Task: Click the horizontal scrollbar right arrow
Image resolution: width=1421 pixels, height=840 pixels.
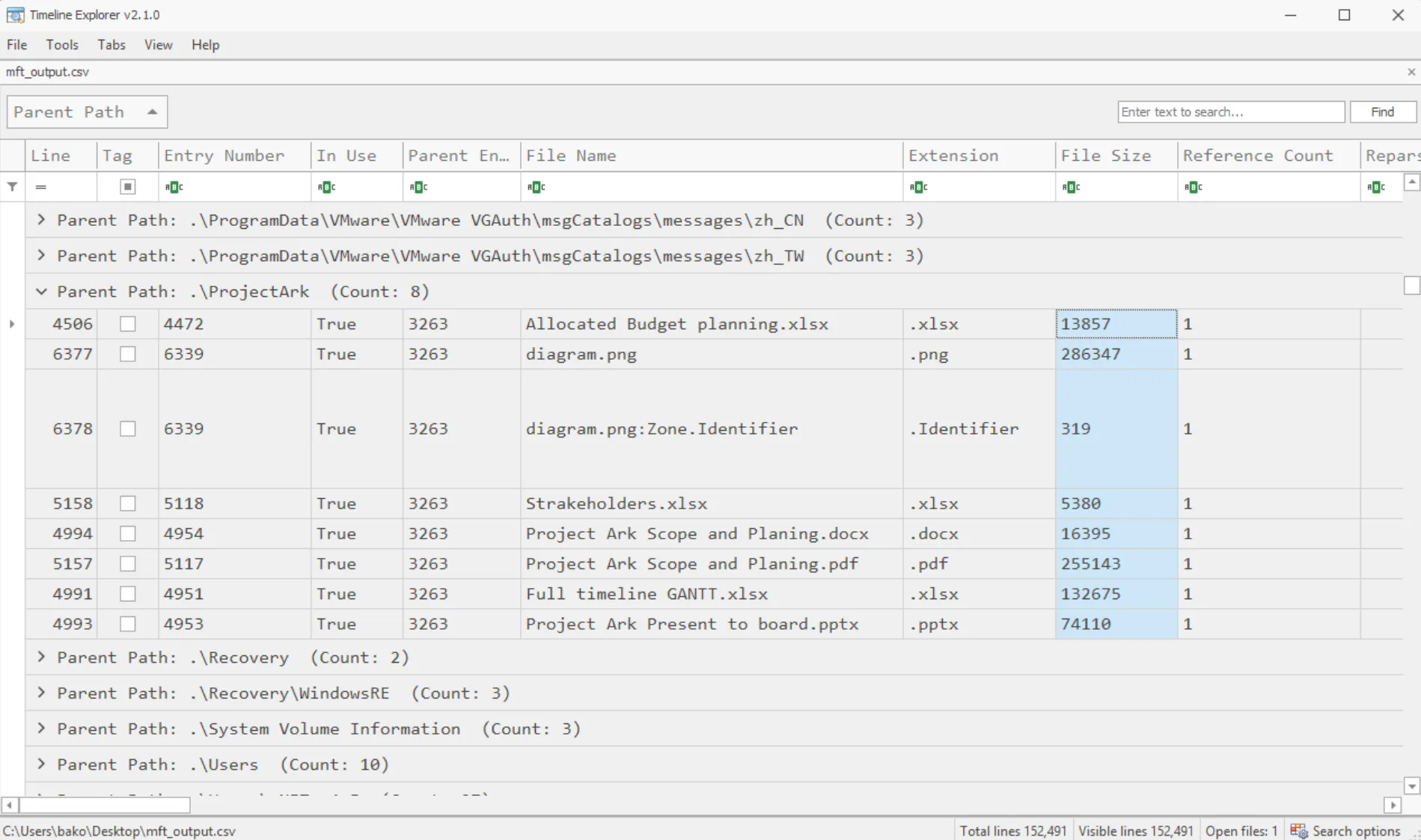Action: coord(1393,805)
